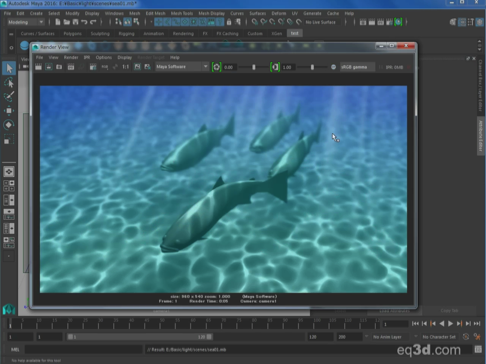486x364 pixels.
Task: Click the Open Scene folder icon
Action: coord(67,22)
